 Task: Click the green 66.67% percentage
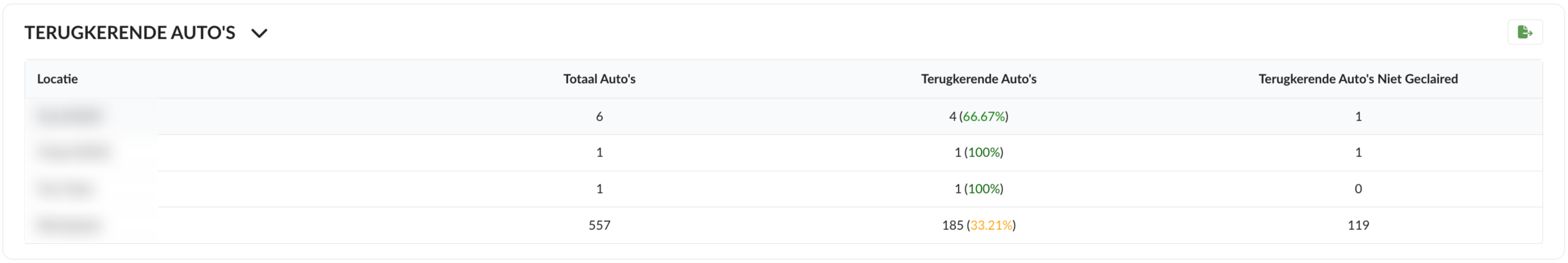(984, 116)
